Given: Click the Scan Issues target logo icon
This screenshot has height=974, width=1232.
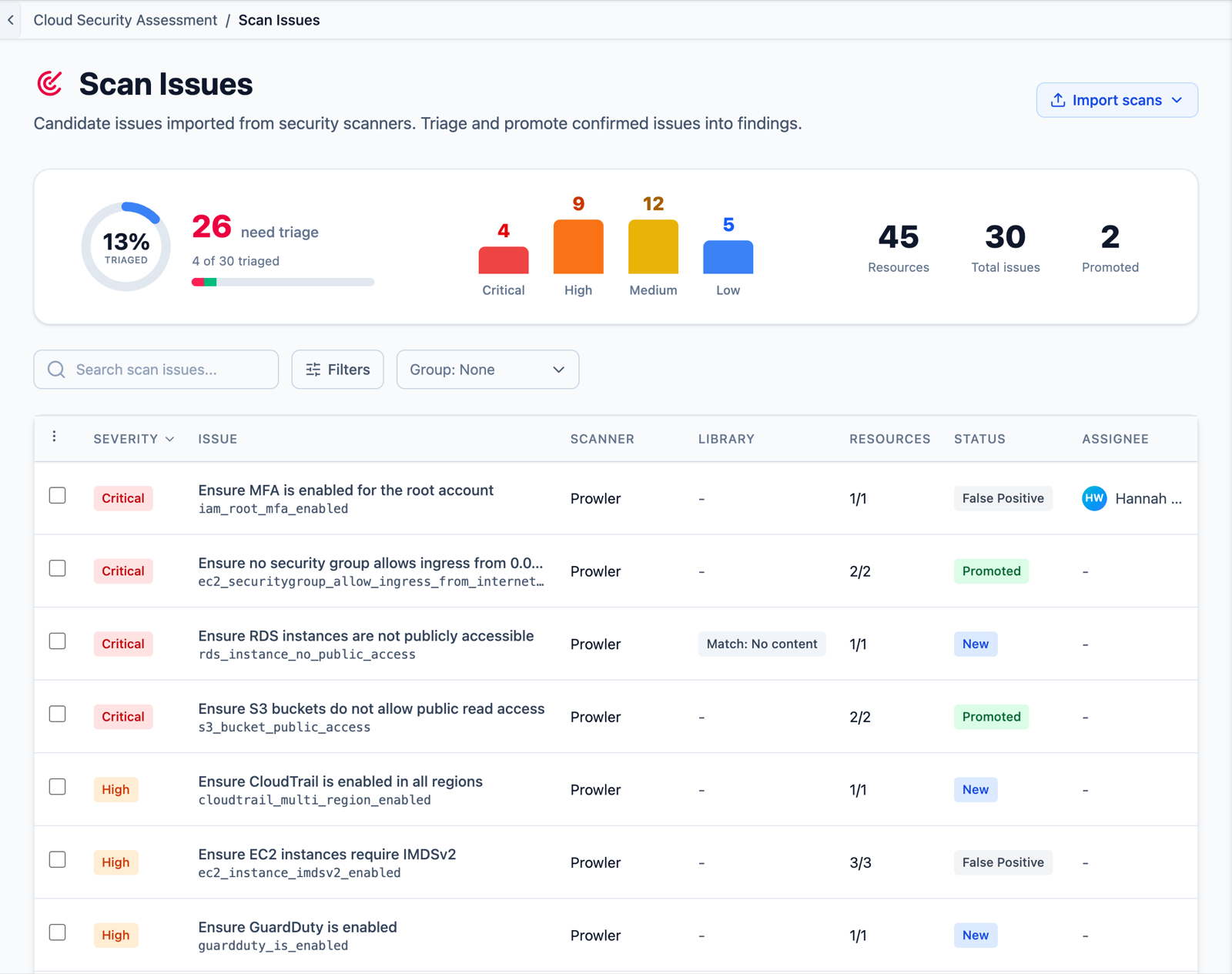Looking at the screenshot, I should click(50, 83).
